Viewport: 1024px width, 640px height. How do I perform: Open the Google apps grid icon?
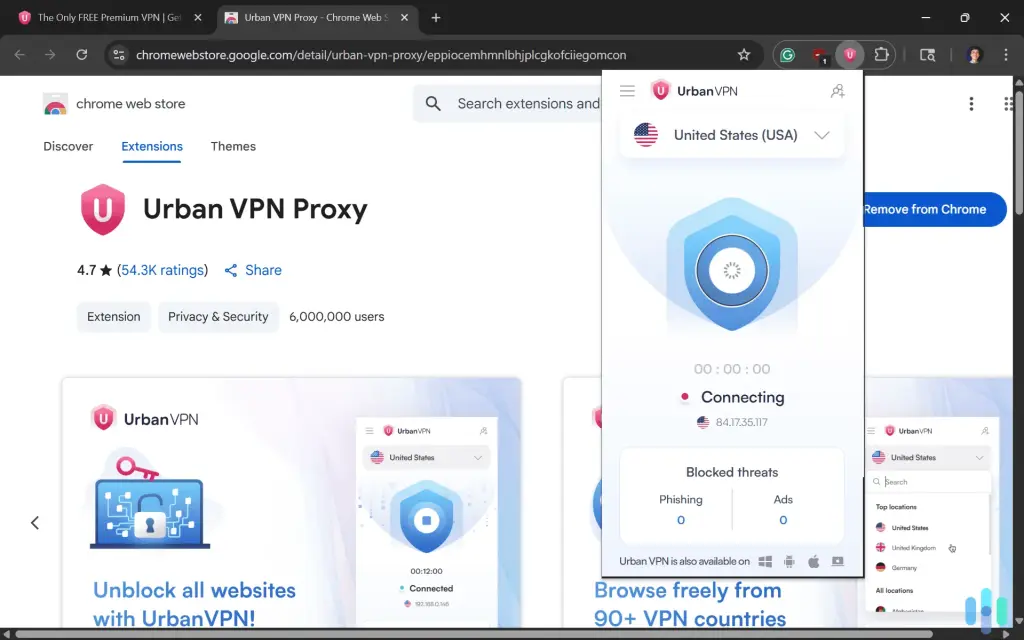[1010, 103]
